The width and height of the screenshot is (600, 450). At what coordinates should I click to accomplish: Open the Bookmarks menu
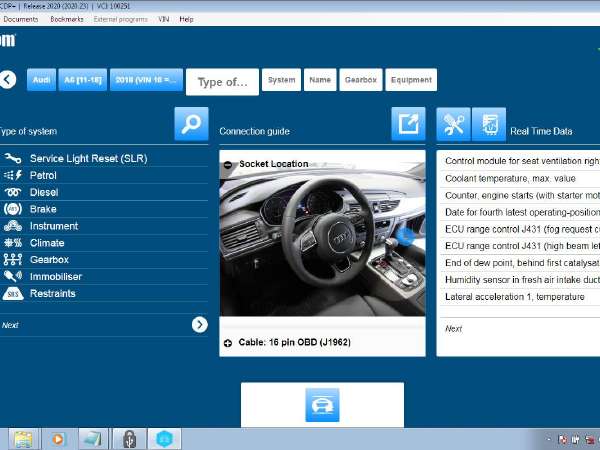coord(67,19)
